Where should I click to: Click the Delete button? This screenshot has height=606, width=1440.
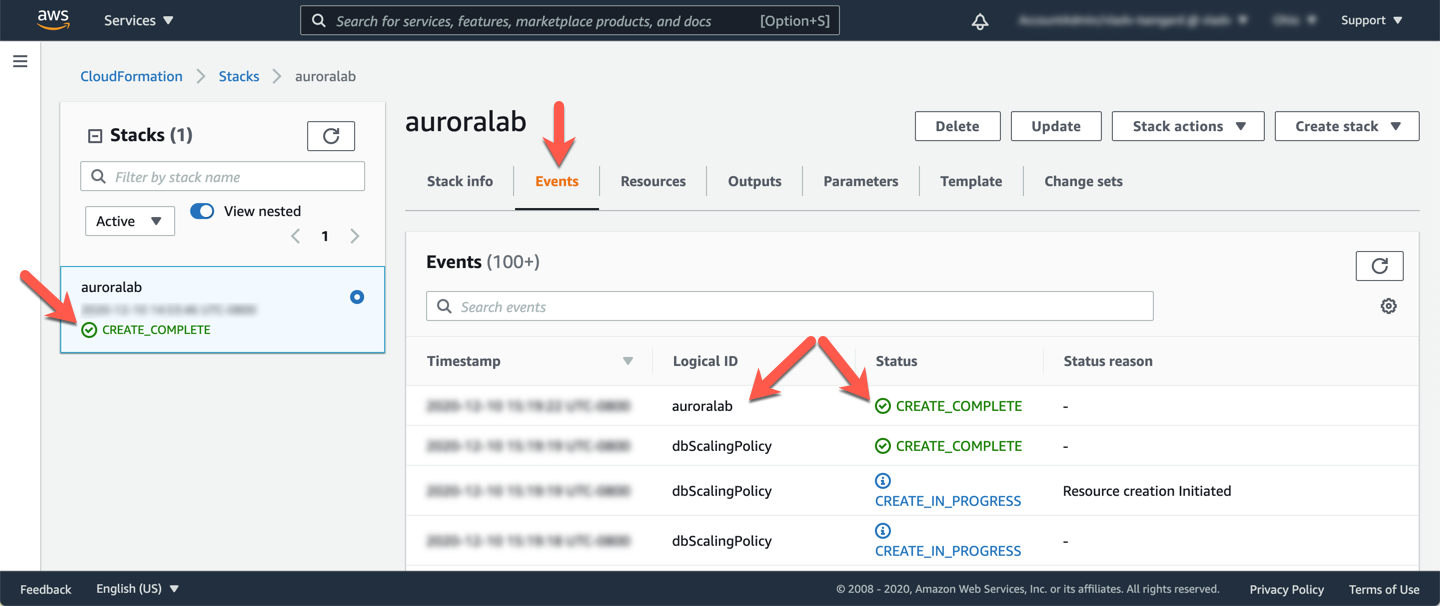click(957, 126)
